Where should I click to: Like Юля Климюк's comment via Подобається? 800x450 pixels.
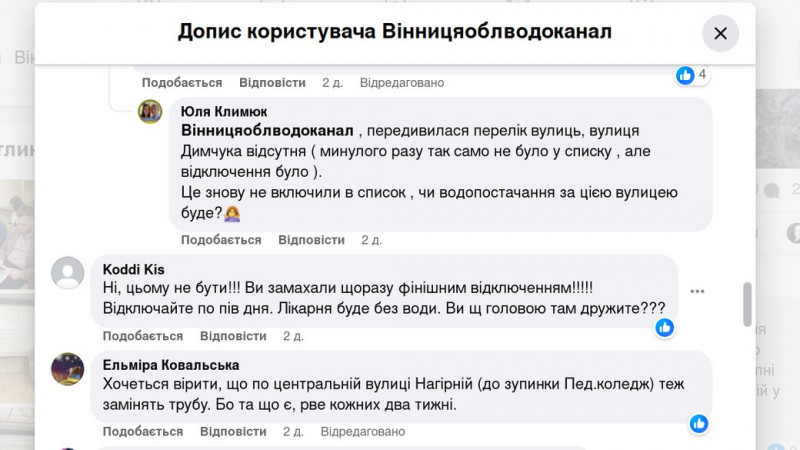coord(221,240)
